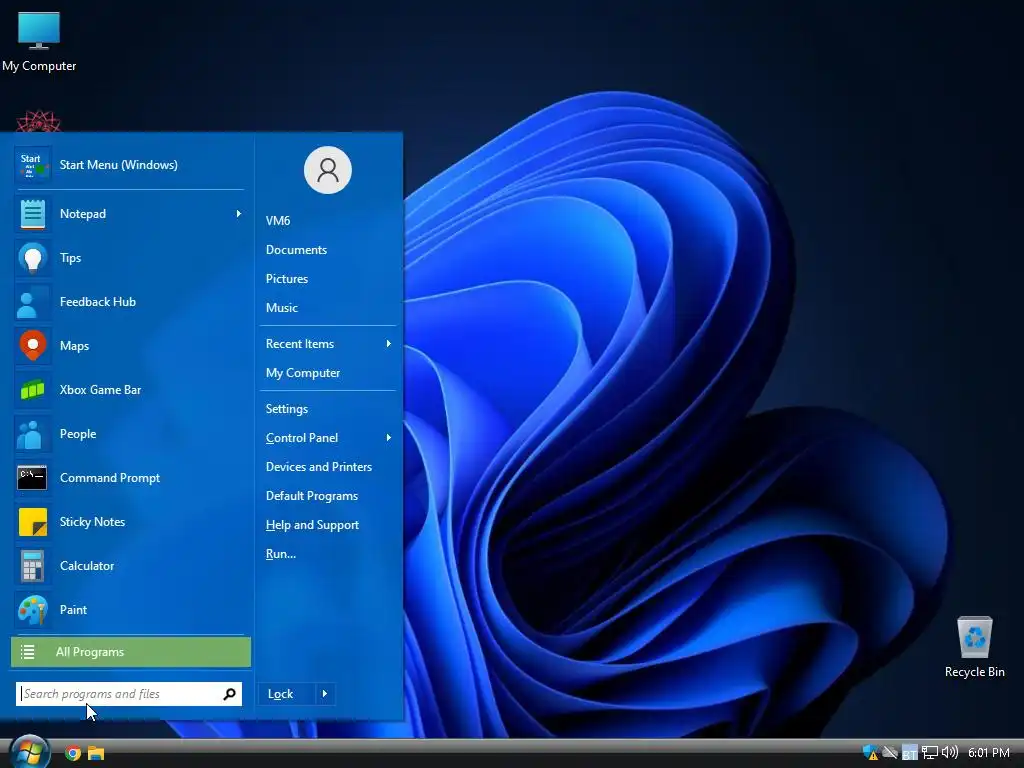This screenshot has width=1024, height=768.
Task: Launch Paint from the start menu
Action: [131, 610]
